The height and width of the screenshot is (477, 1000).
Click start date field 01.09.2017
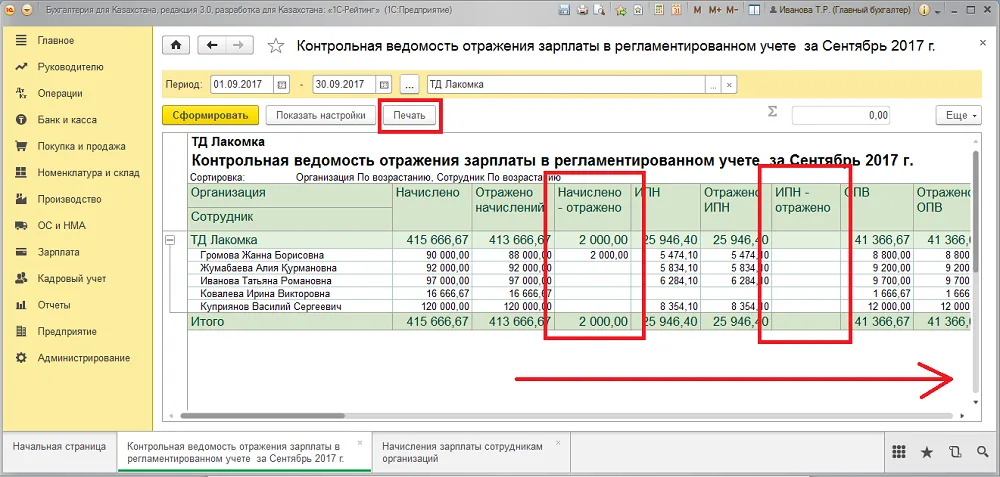tap(242, 84)
